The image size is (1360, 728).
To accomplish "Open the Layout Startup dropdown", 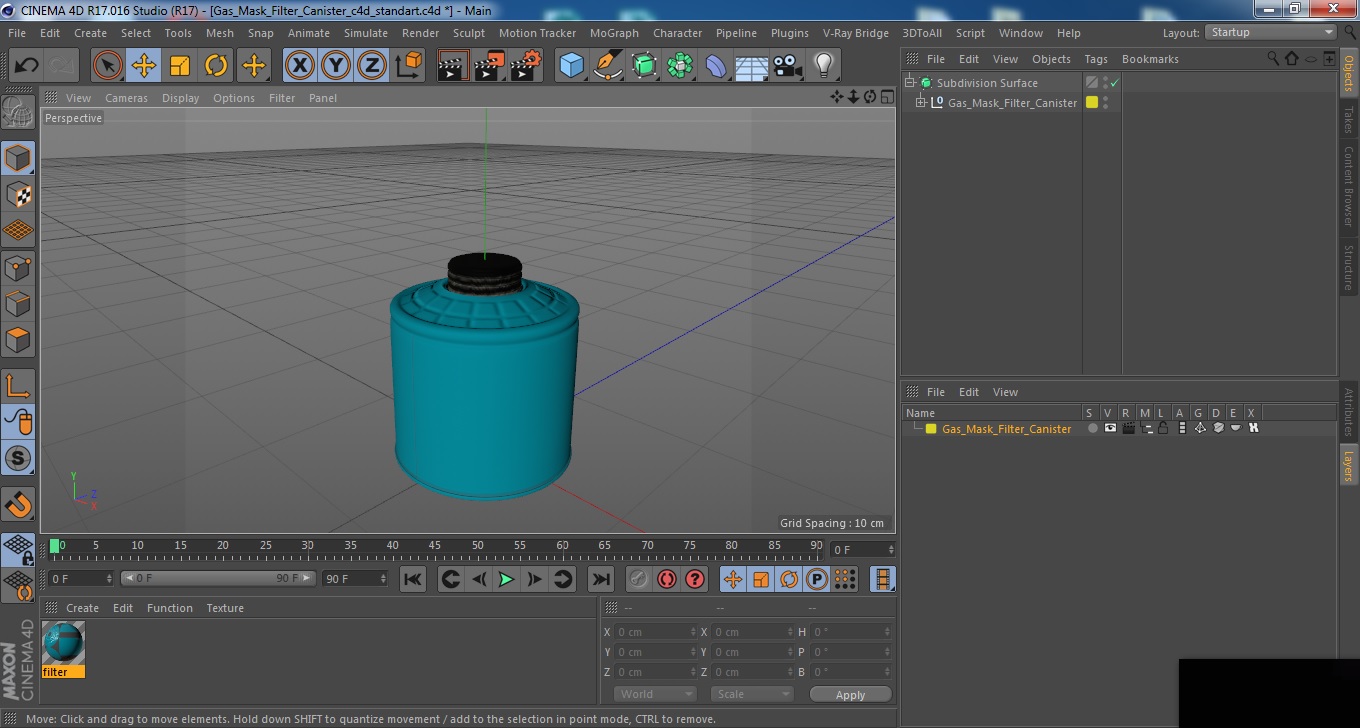I will 1271,33.
